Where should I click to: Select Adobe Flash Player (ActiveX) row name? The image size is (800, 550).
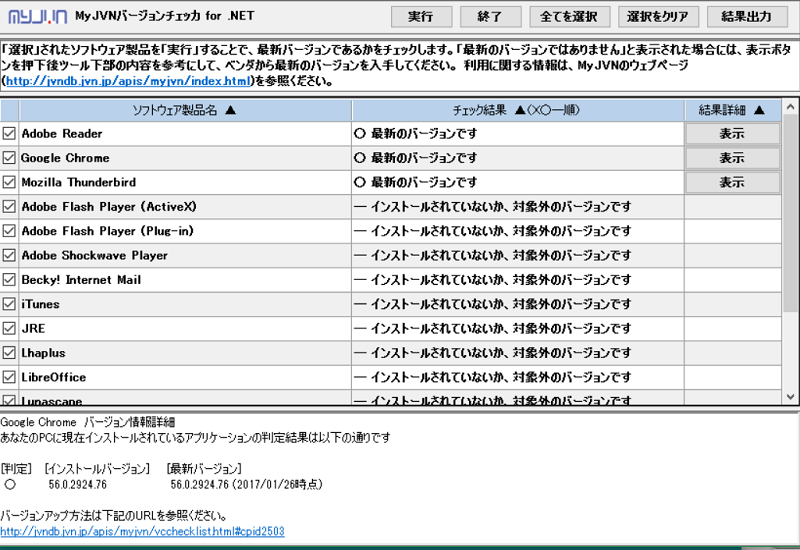coord(109,207)
